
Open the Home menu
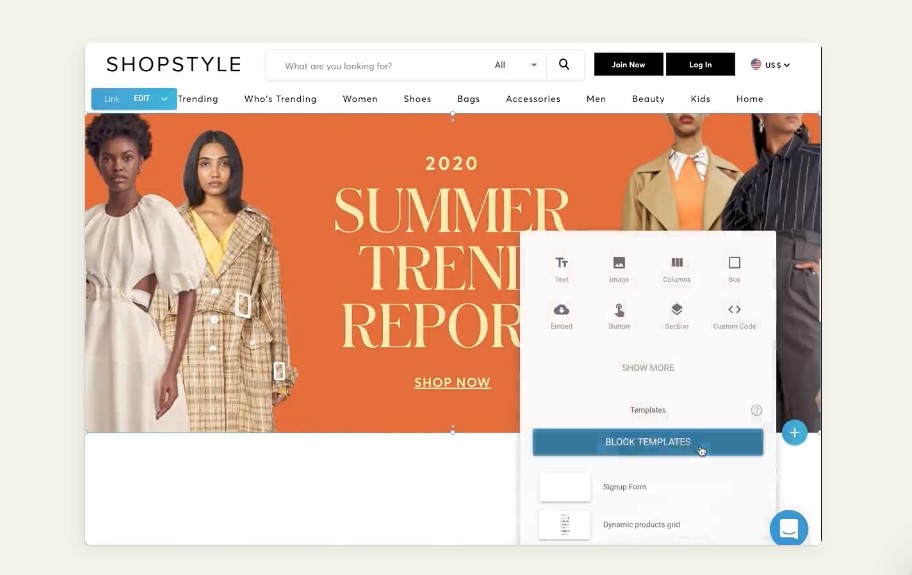(x=749, y=99)
